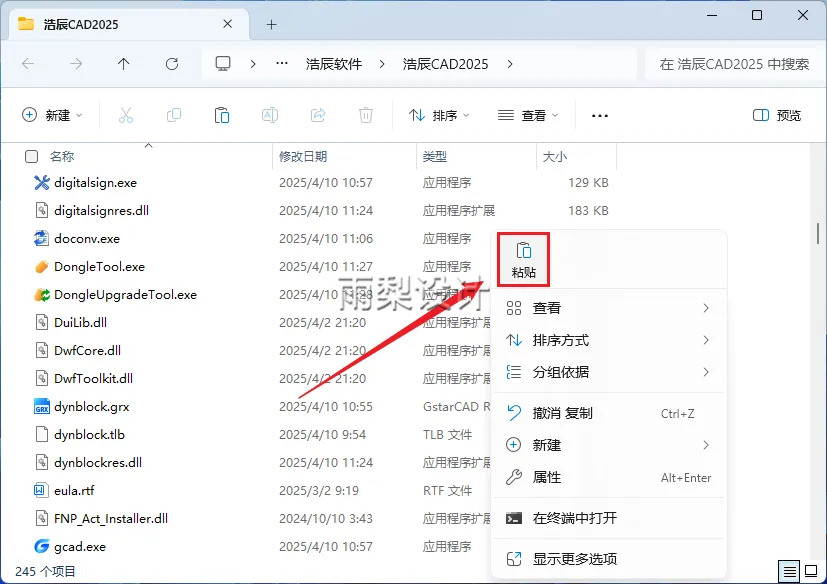The image size is (827, 584).
Task: Click the Share icon in toolbar
Action: pos(318,115)
